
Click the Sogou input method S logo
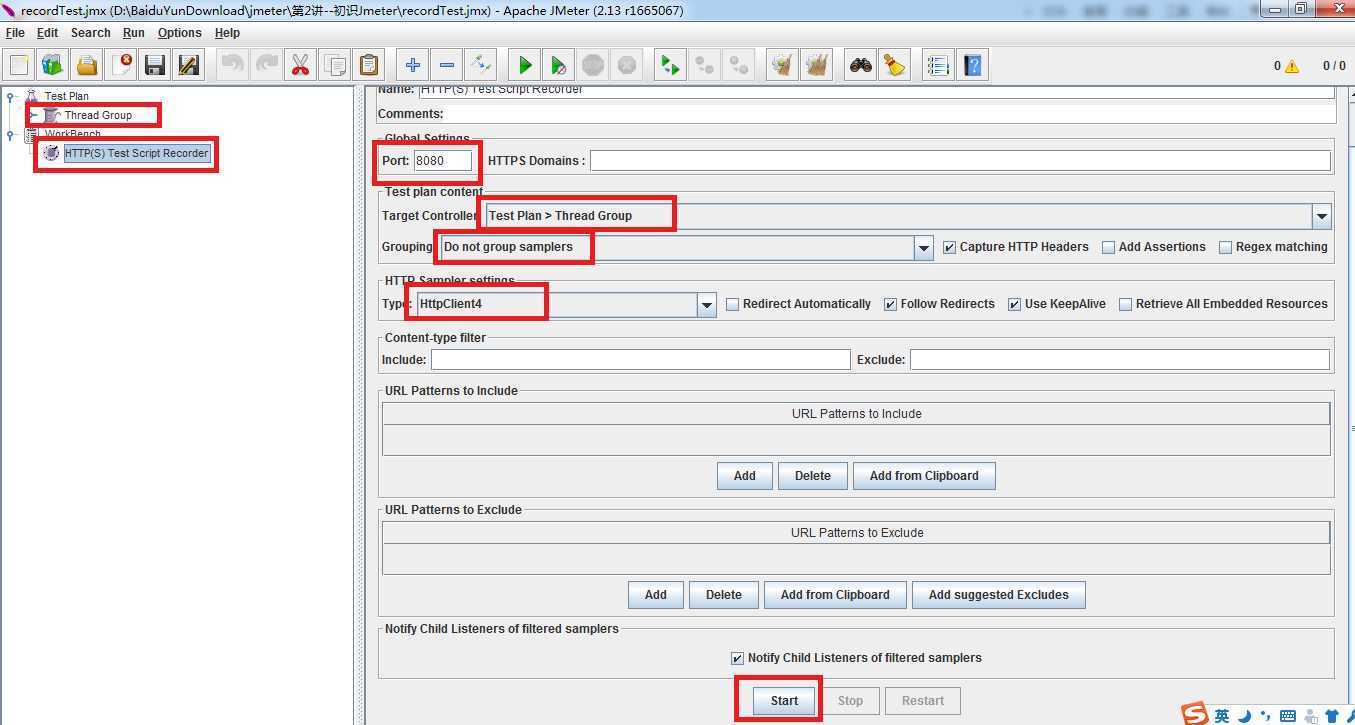point(1195,714)
